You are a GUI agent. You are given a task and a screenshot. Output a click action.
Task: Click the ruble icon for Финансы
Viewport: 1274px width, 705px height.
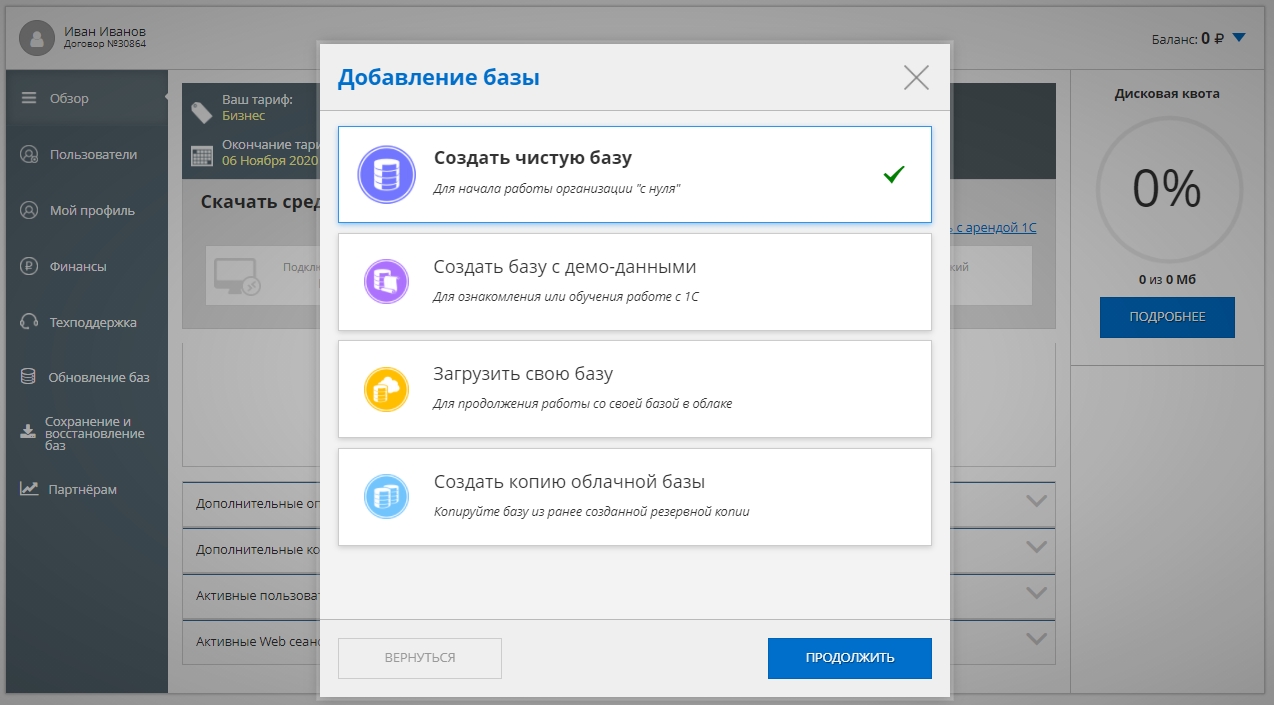pyautogui.click(x=29, y=266)
